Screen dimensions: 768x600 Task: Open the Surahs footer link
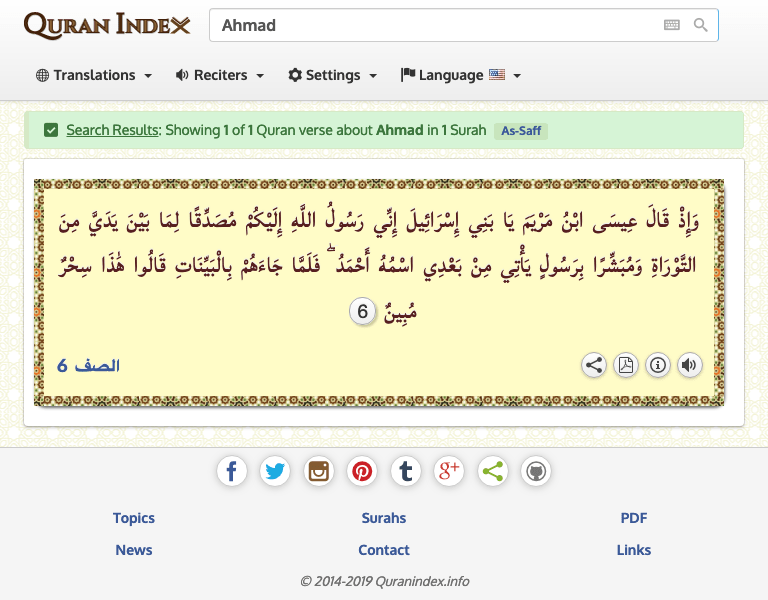384,518
